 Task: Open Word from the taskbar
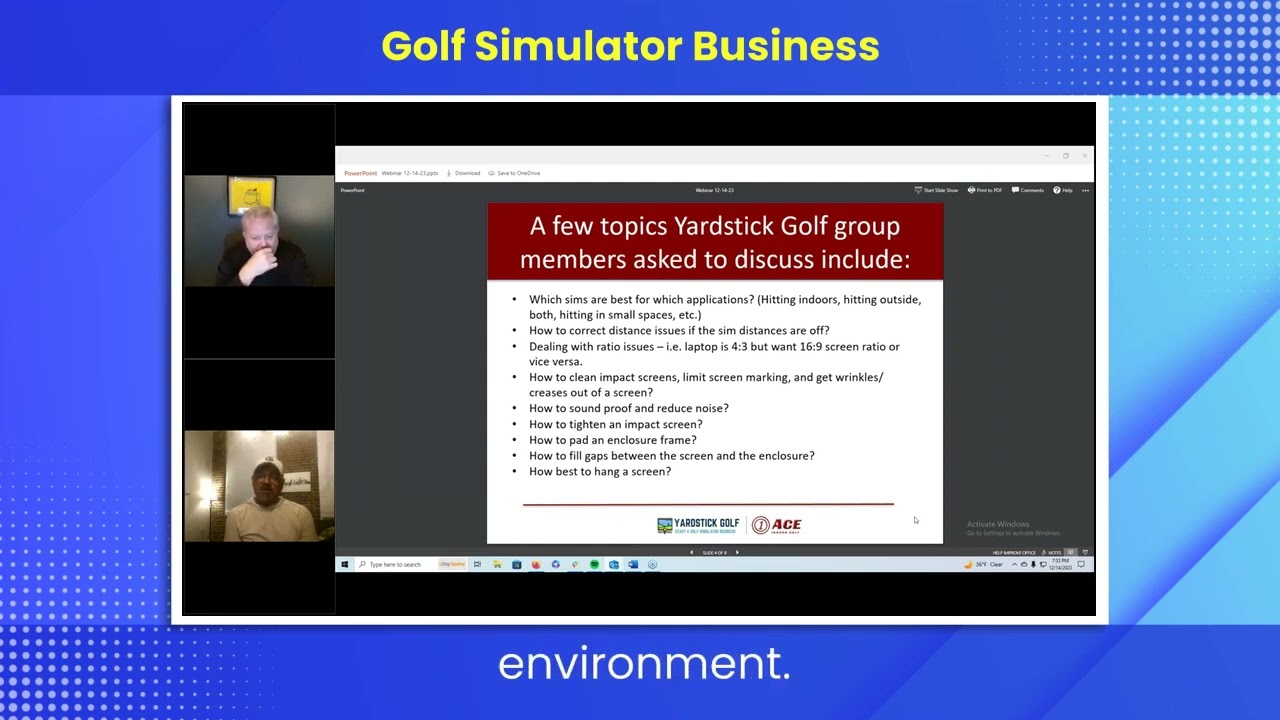[633, 564]
